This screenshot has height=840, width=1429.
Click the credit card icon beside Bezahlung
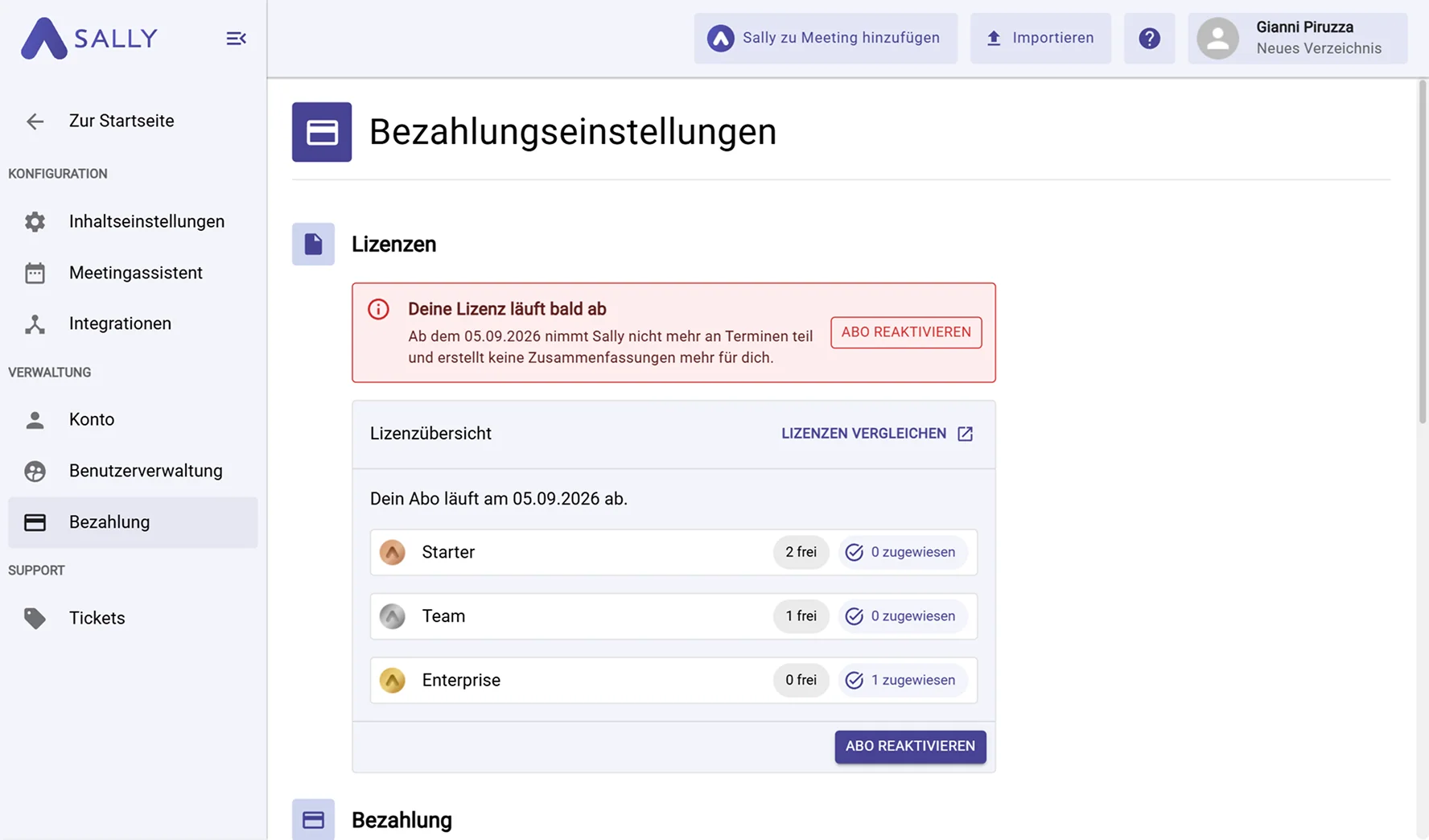[35, 522]
